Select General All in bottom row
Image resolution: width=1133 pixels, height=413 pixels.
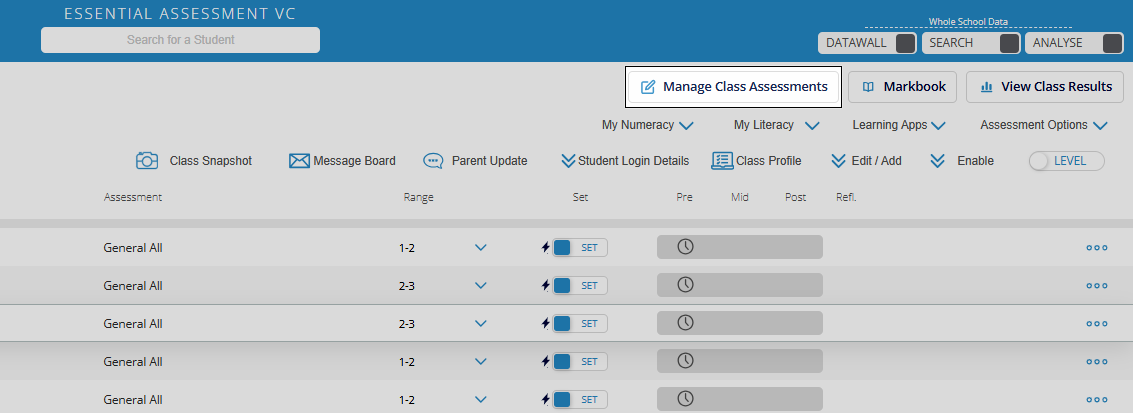coord(133,399)
